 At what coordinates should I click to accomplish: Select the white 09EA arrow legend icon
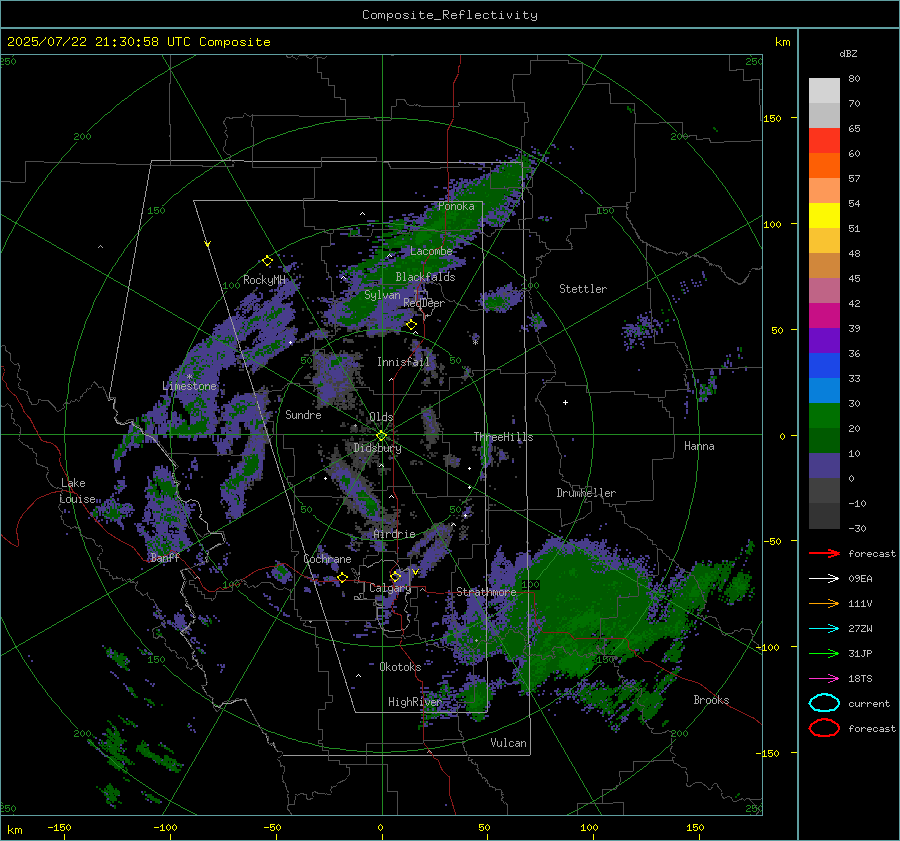[824, 578]
